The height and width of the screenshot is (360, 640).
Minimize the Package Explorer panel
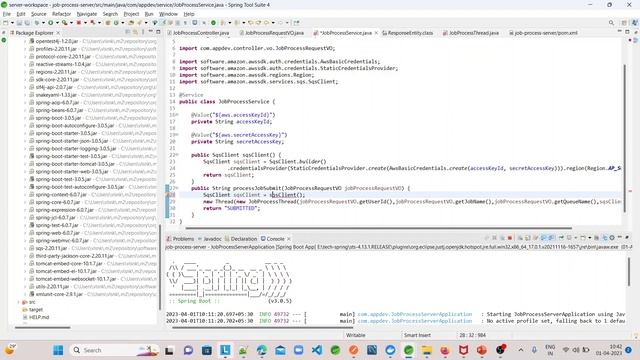[150, 32]
